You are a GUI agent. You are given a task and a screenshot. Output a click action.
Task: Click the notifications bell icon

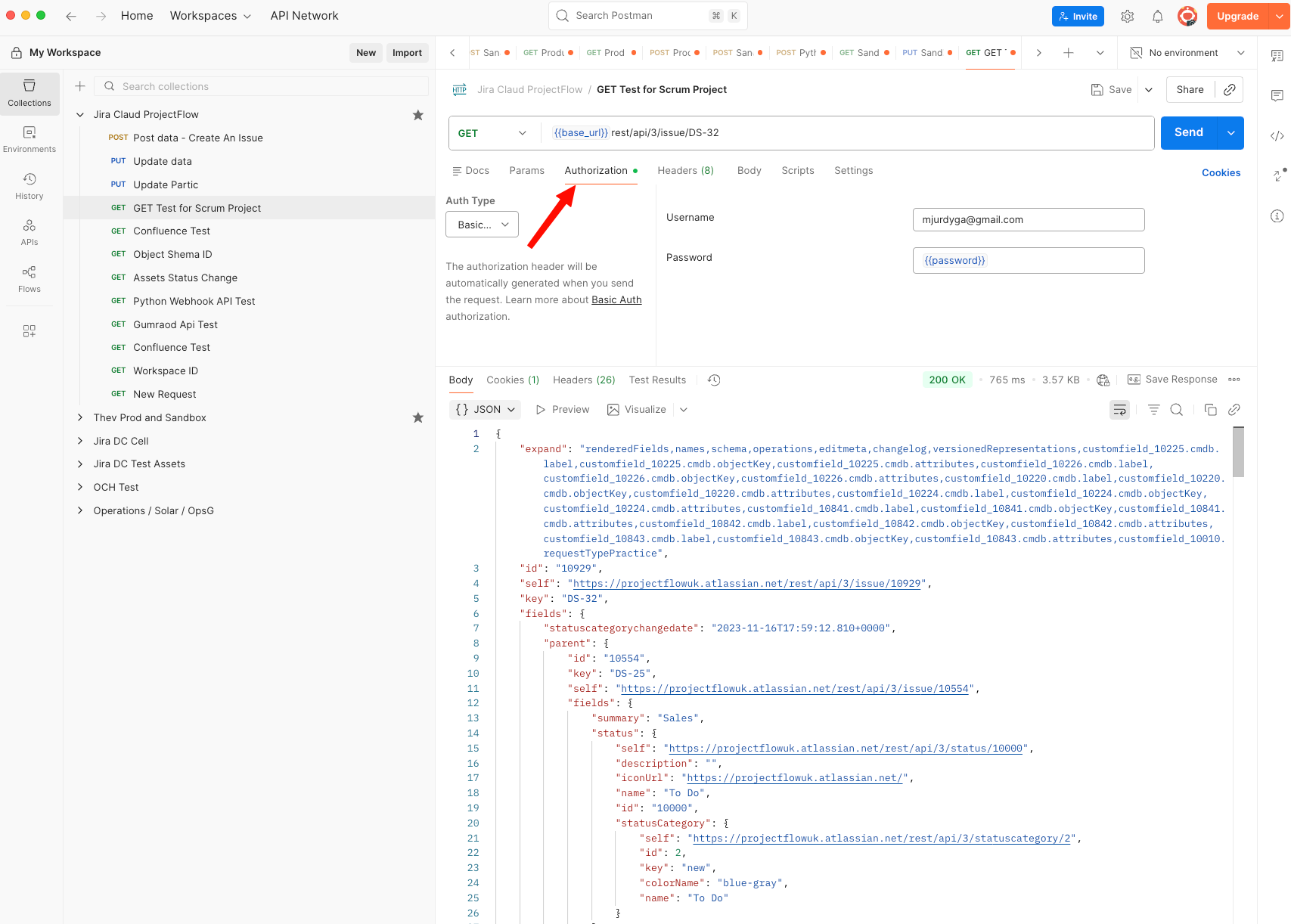[x=1157, y=16]
